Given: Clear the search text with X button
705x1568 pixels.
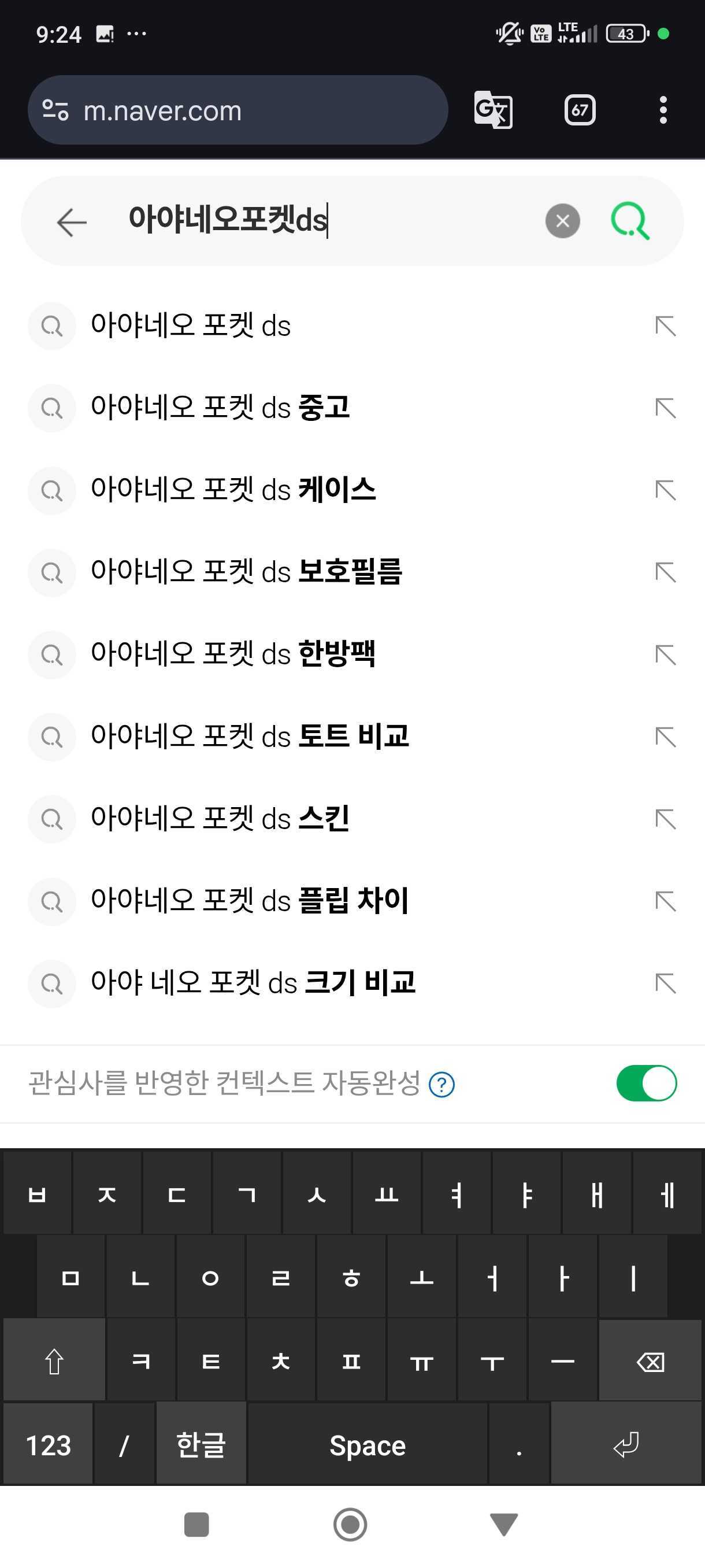Looking at the screenshot, I should (x=563, y=221).
